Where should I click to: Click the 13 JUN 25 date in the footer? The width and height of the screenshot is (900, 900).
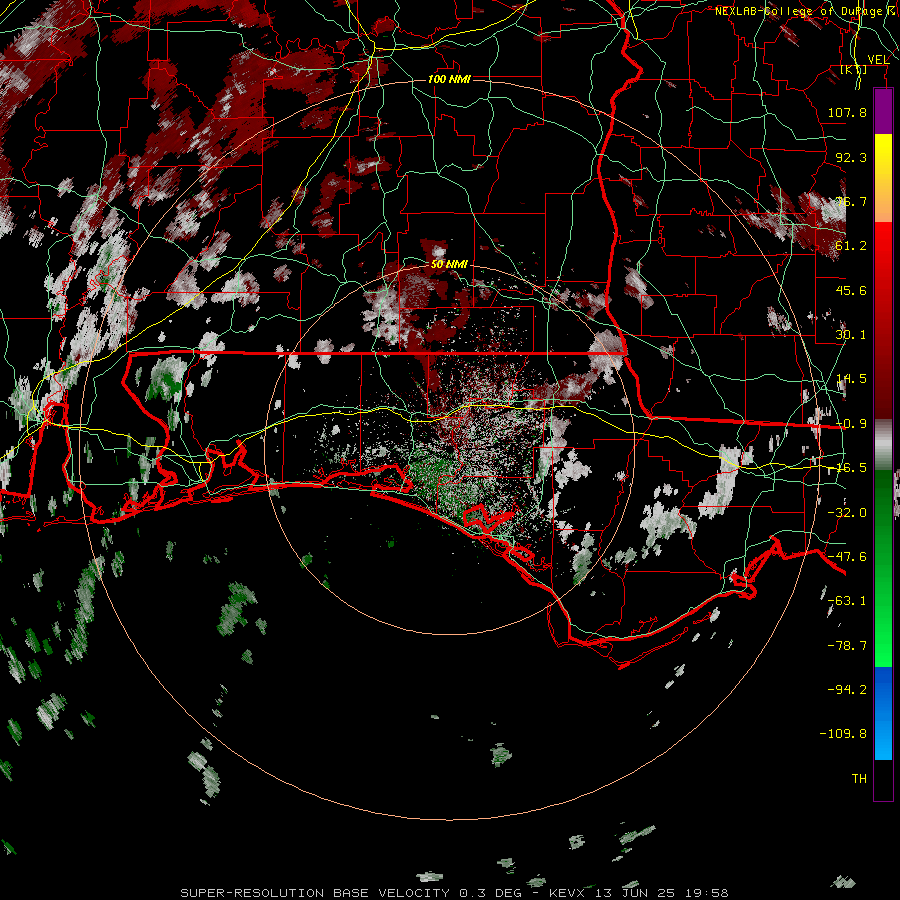[x=635, y=893]
